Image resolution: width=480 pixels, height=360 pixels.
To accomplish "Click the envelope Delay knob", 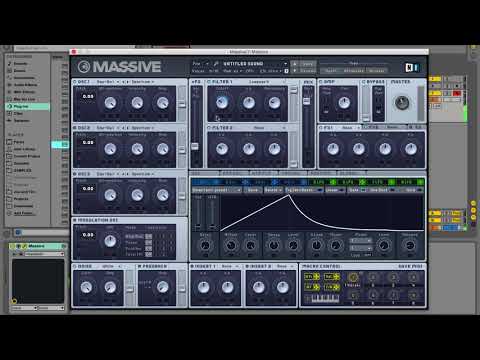I will (x=205, y=246).
